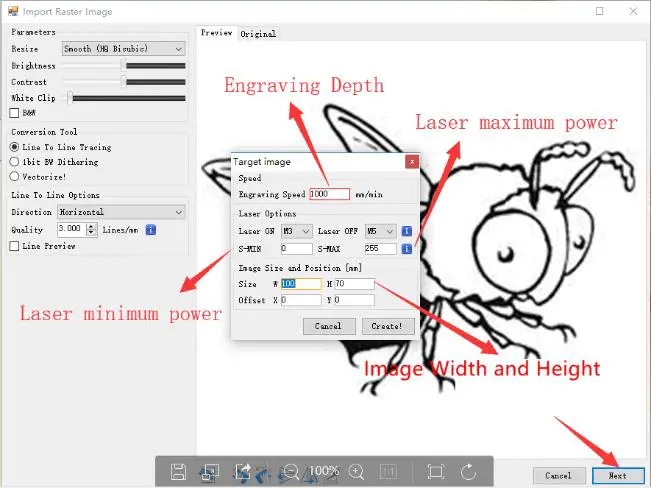This screenshot has height=488, width=651.
Task: Click the 100% zoom level text
Action: [324, 471]
